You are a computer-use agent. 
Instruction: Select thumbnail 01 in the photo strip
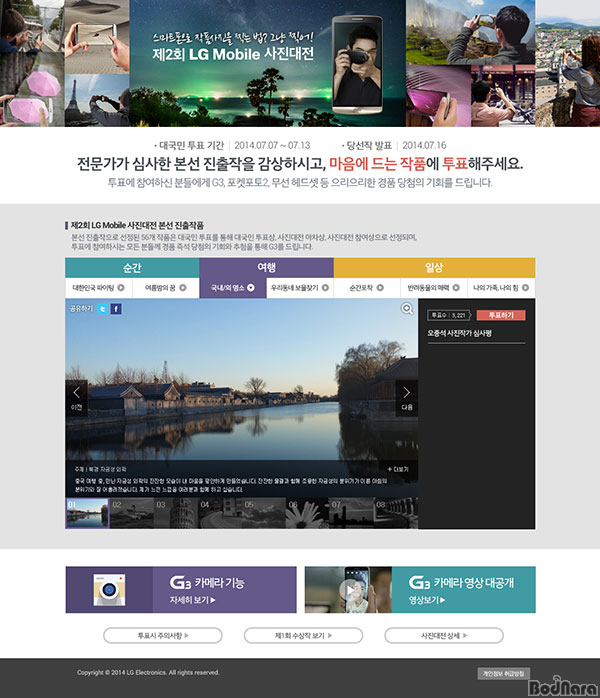coord(87,513)
